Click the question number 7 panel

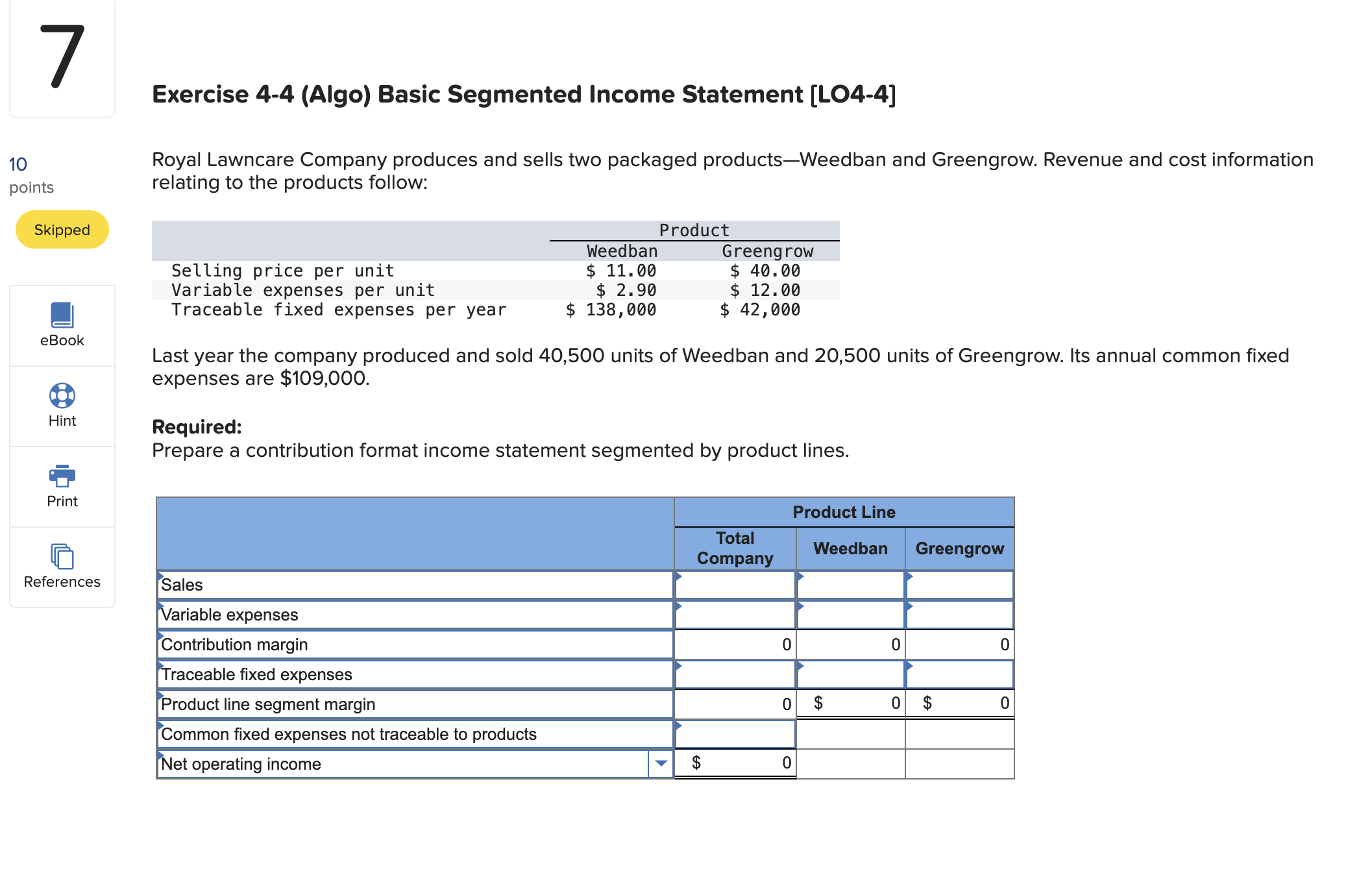[x=62, y=58]
